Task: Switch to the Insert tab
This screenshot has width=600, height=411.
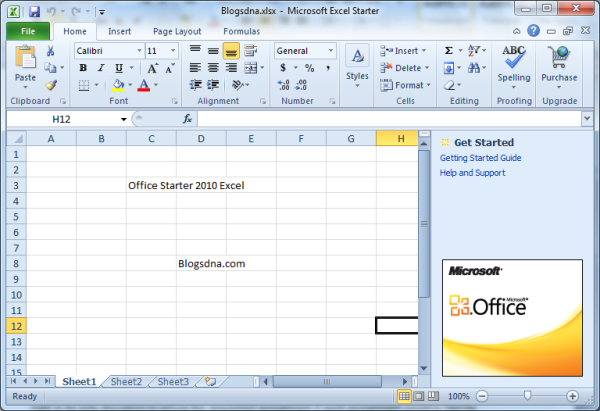Action: coord(119,31)
